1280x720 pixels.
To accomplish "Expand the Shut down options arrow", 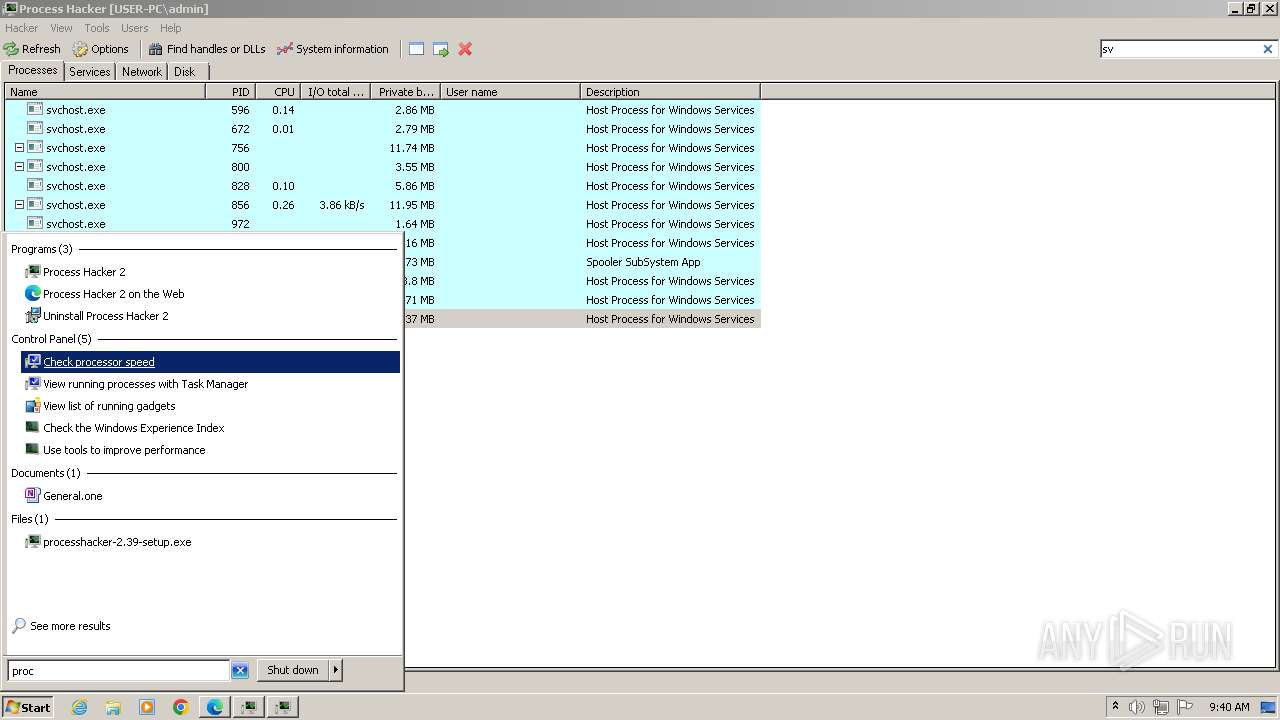I will click(336, 670).
